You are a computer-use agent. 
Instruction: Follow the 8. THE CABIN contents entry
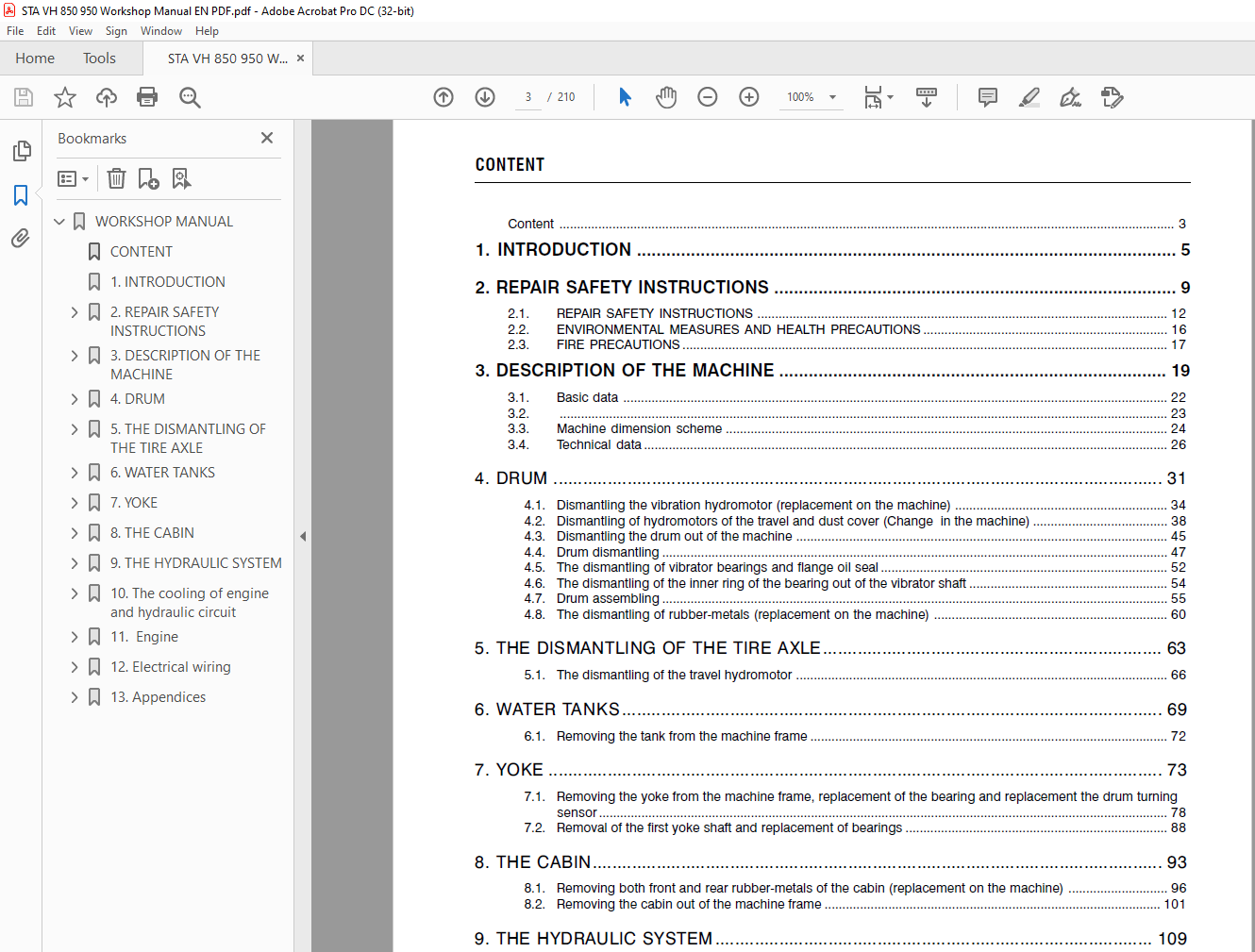tap(830, 862)
